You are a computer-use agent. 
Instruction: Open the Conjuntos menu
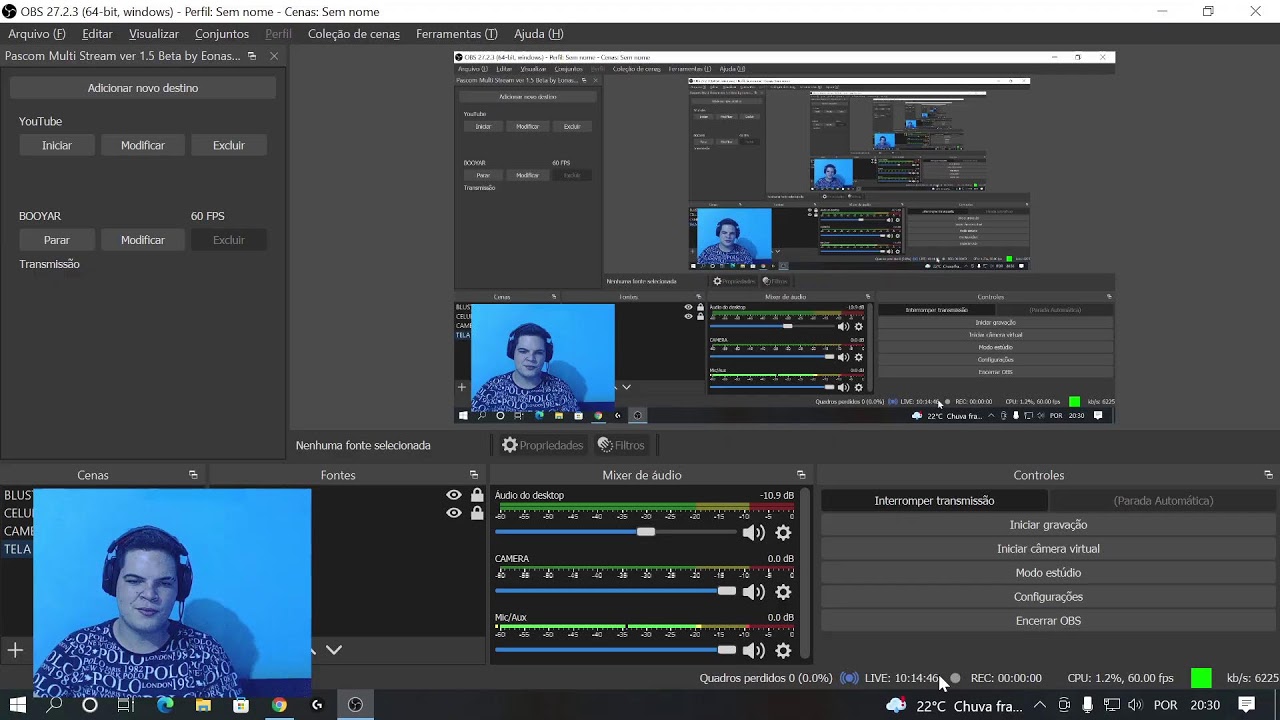pos(222,34)
